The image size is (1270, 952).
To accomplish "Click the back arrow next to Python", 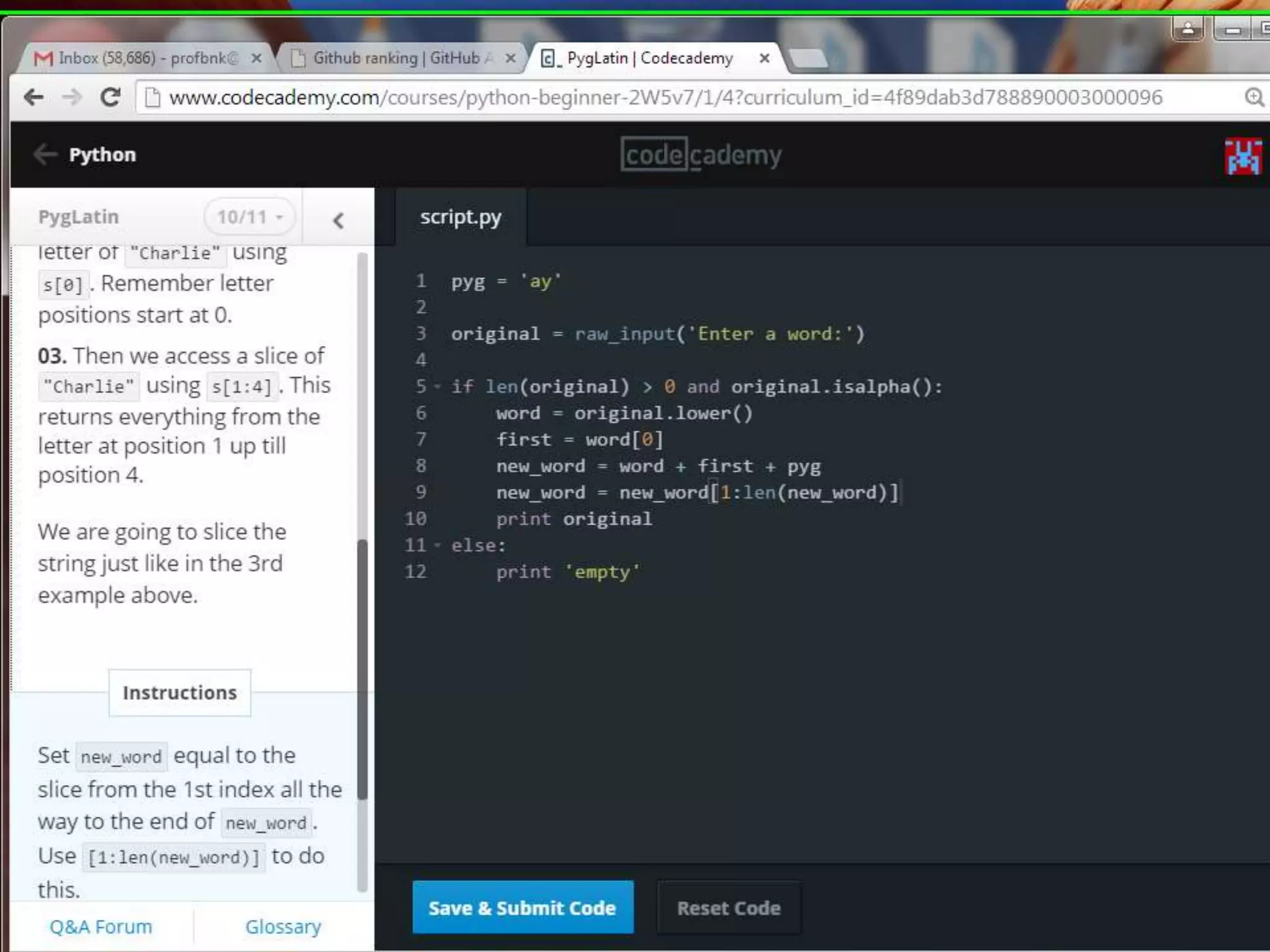I will tap(45, 154).
